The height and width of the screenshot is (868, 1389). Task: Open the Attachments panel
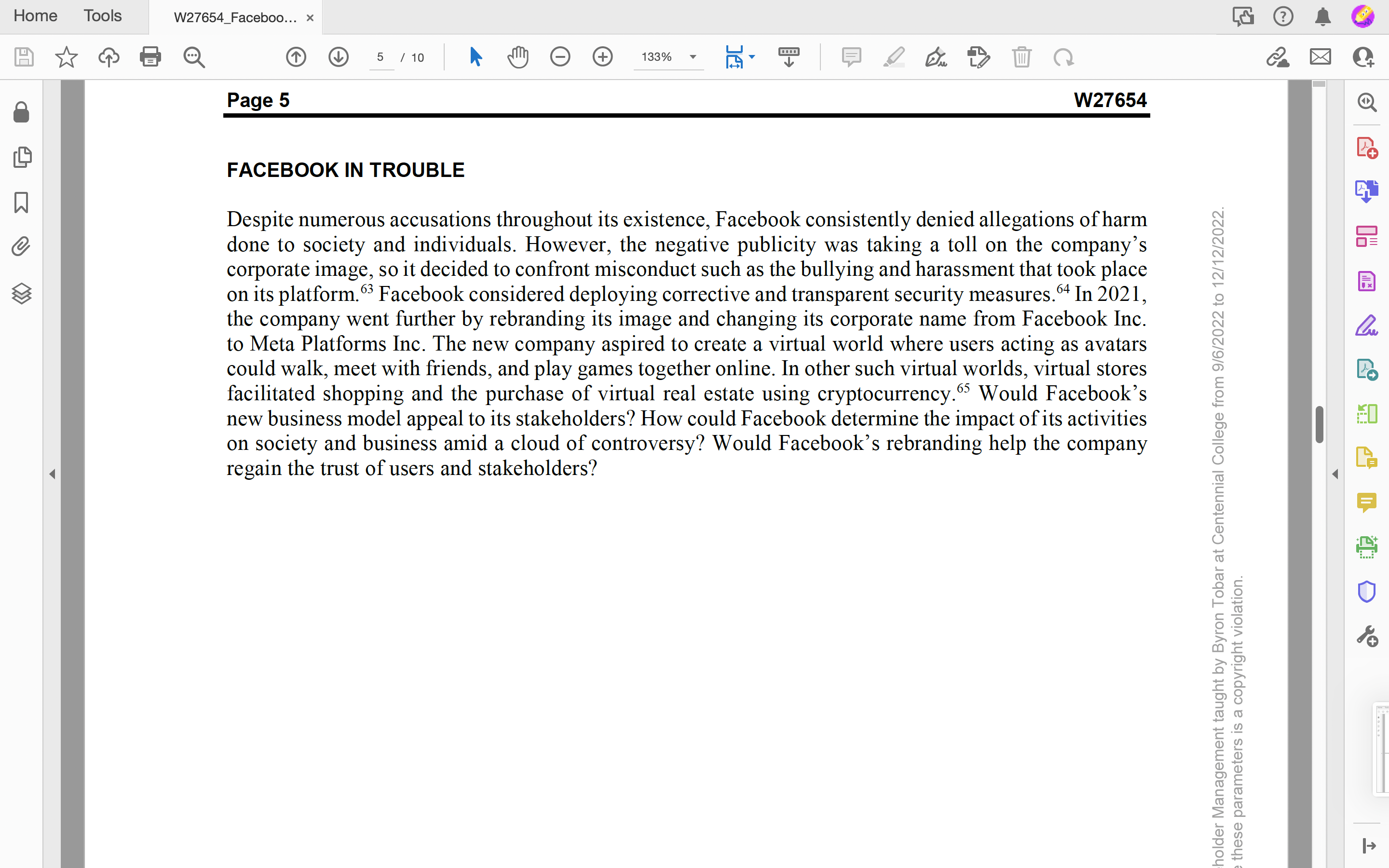[21, 246]
